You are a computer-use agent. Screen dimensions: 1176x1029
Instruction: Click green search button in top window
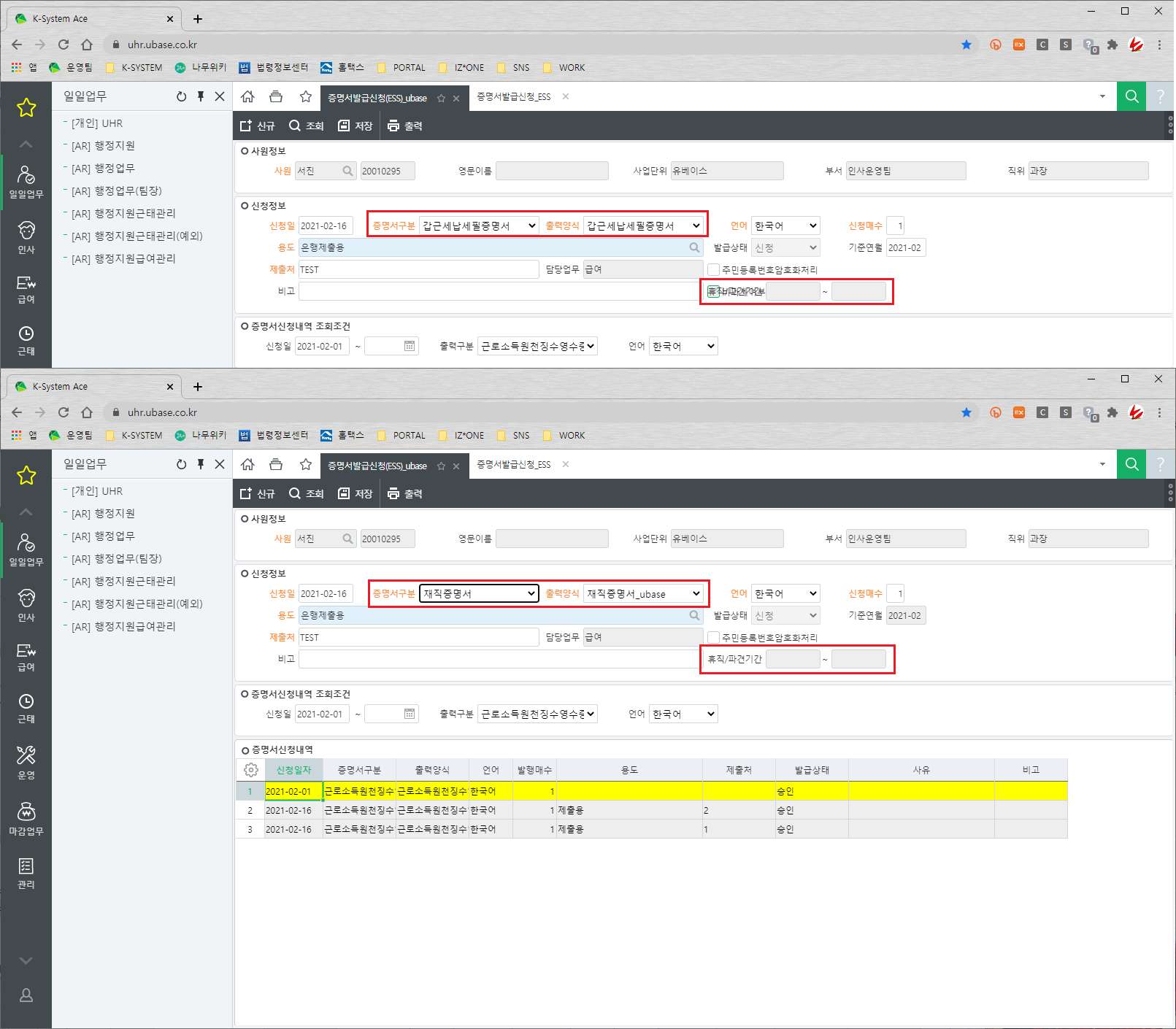tap(1131, 96)
